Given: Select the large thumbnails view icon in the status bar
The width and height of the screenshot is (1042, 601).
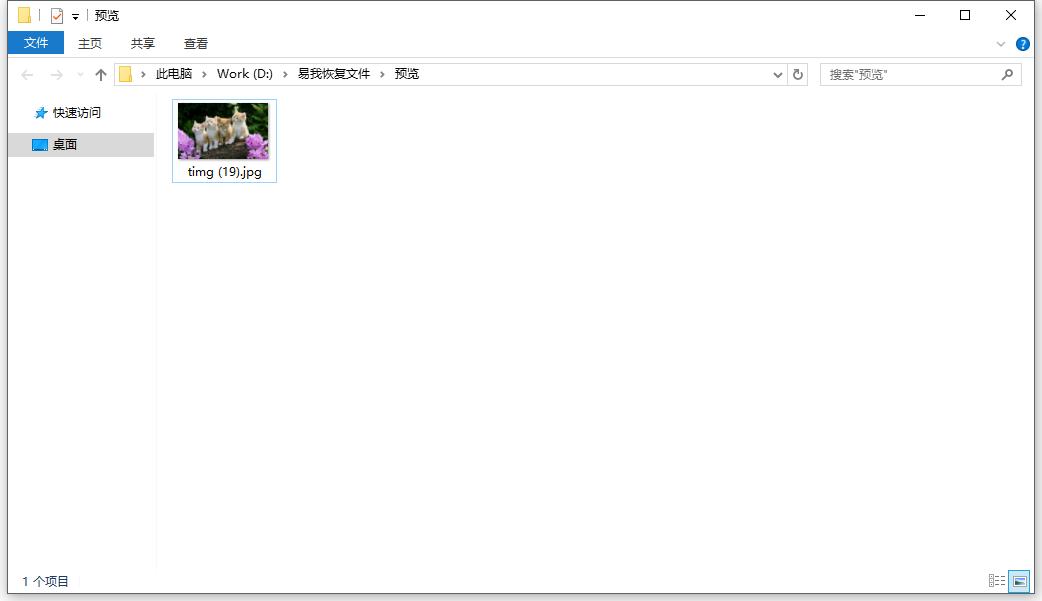Looking at the screenshot, I should (x=1019, y=581).
